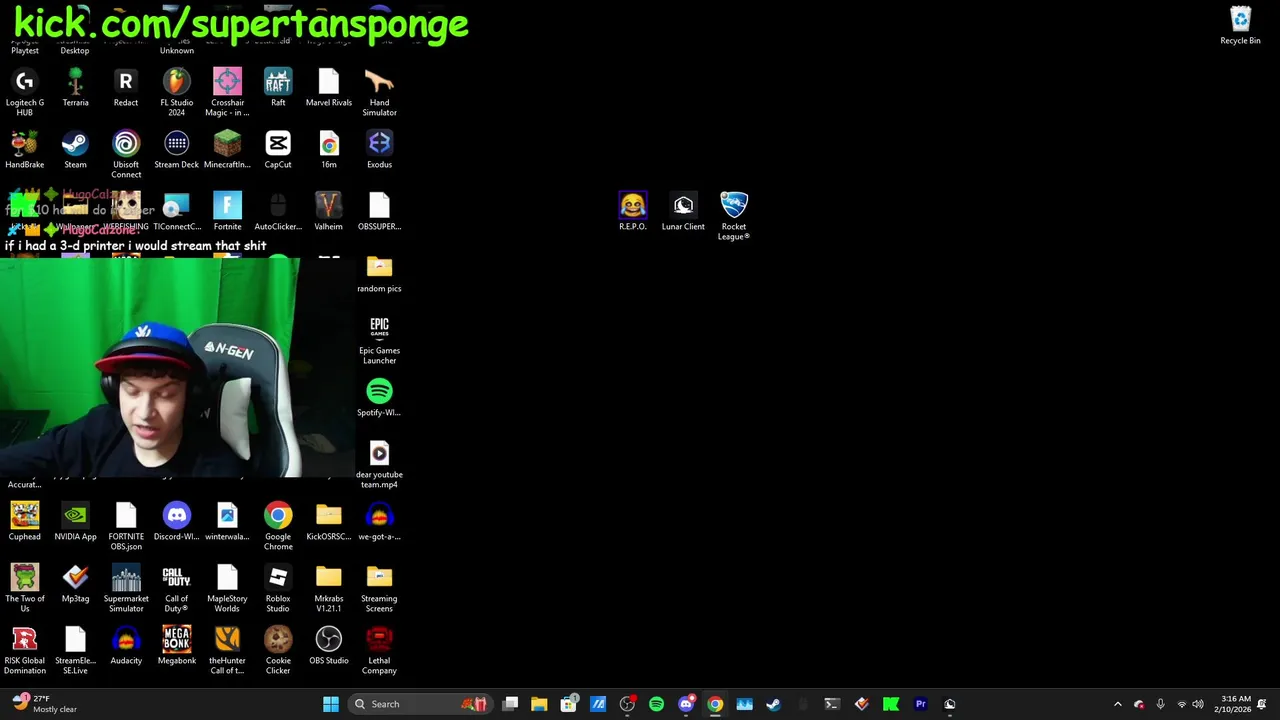Launch the Minecraft installer icon
This screenshot has height=720, width=1280.
click(227, 150)
